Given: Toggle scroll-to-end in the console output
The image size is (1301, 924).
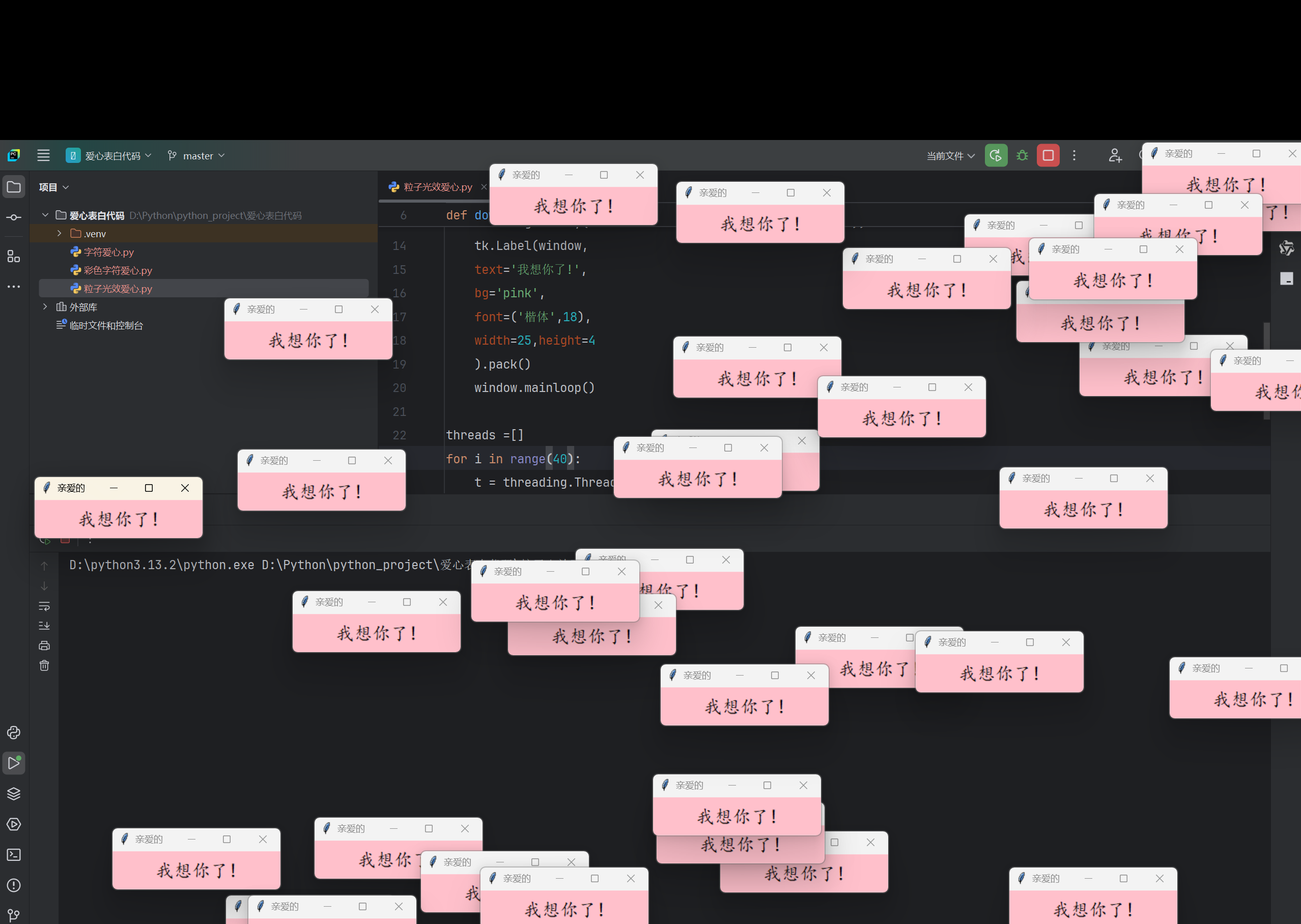Looking at the screenshot, I should [x=44, y=625].
